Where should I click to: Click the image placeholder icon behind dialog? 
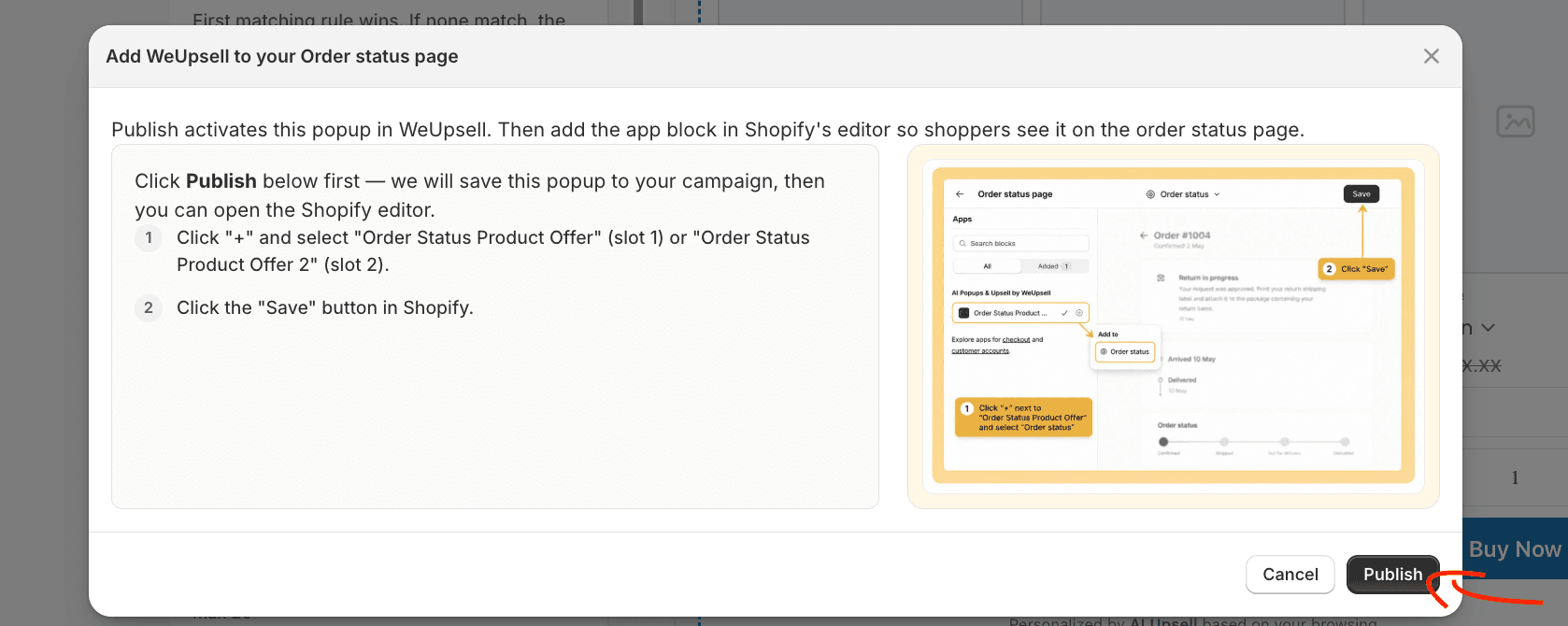(1515, 121)
